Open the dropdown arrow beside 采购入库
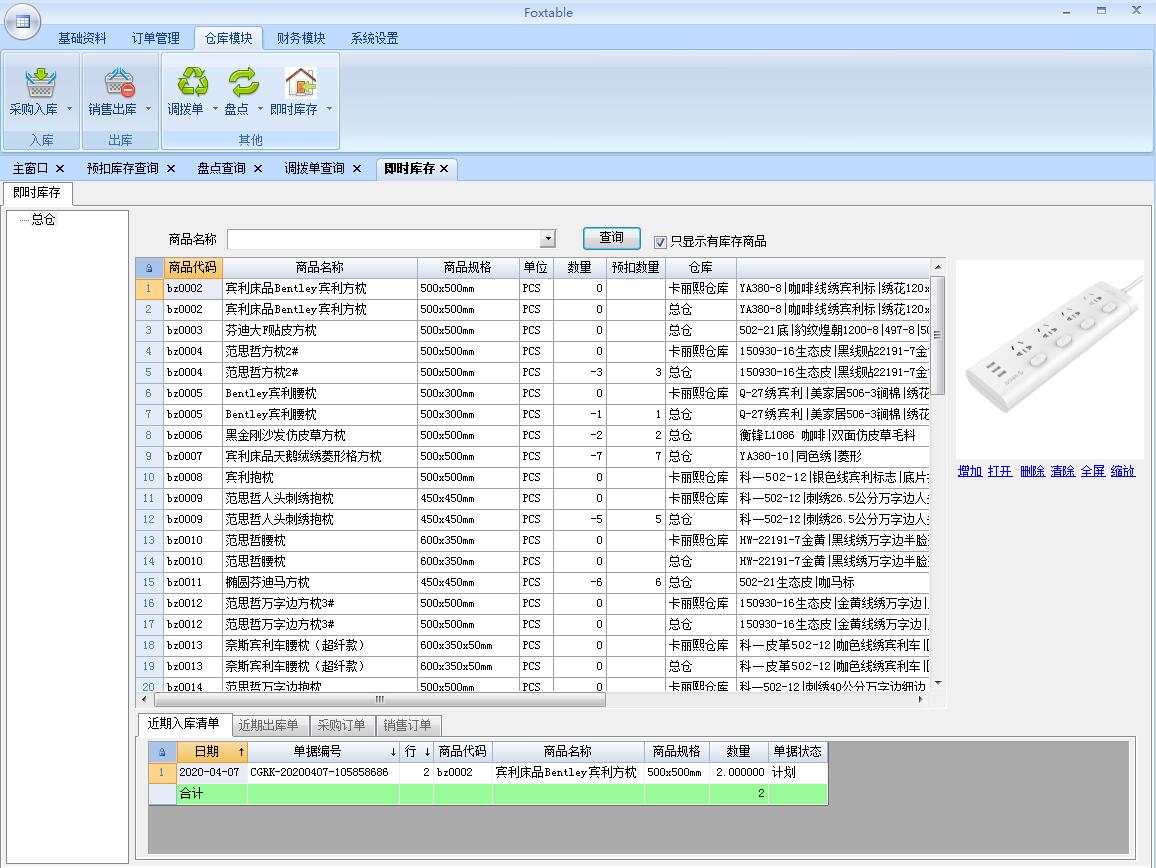Viewport: 1156px width, 868px height. pyautogui.click(x=69, y=109)
